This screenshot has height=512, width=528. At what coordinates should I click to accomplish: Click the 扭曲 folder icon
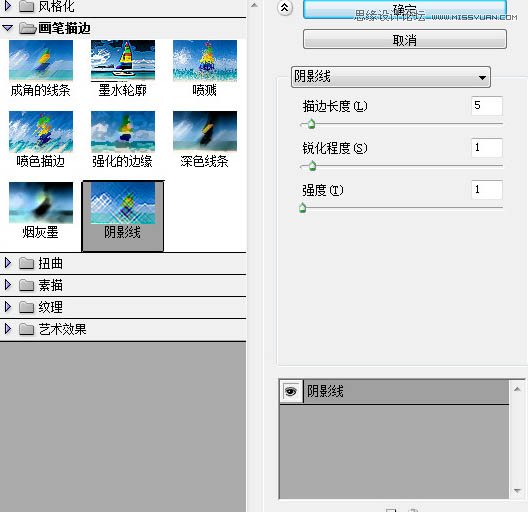(x=26, y=263)
